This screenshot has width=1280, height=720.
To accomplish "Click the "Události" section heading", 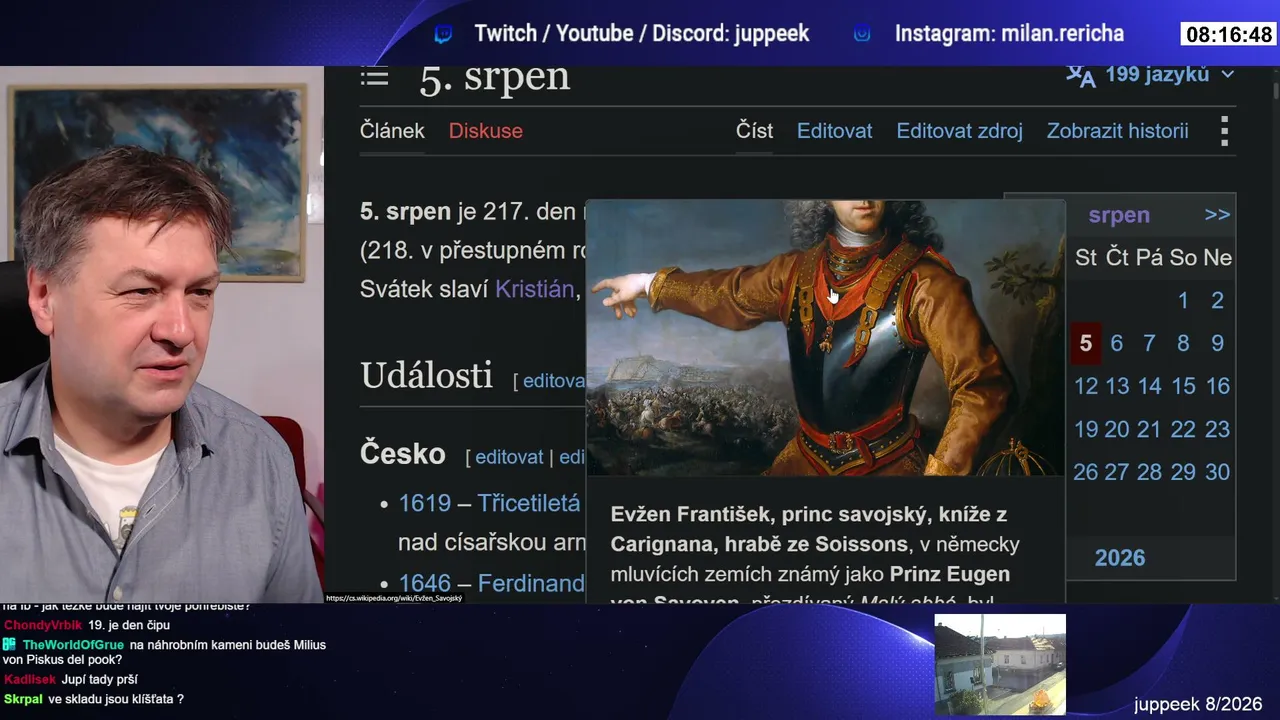I will tap(427, 376).
